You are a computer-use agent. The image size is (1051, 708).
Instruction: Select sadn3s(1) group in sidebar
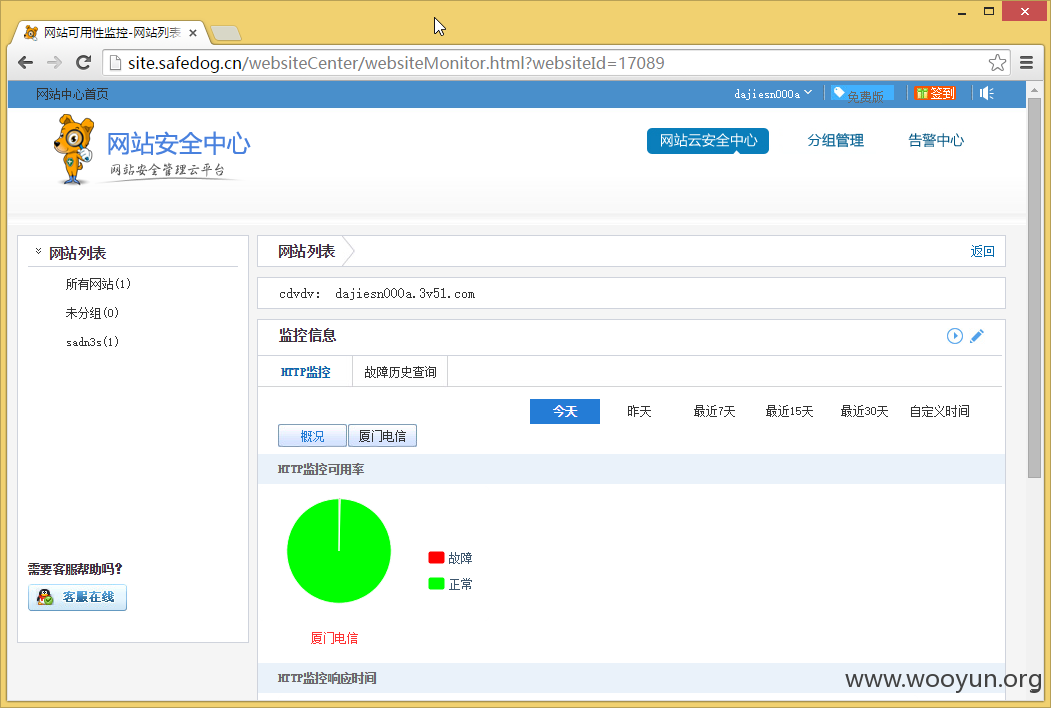[92, 342]
